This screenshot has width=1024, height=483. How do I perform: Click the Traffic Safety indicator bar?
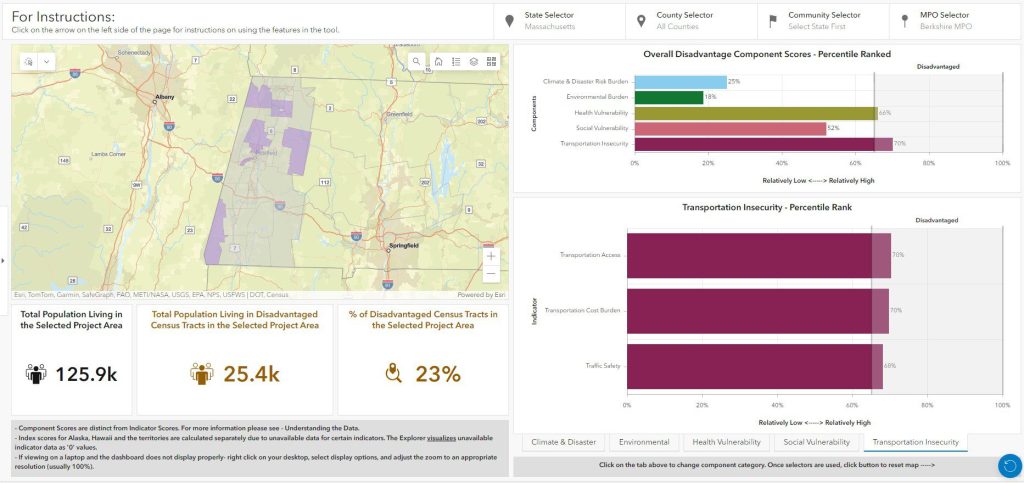pyautogui.click(x=754, y=366)
